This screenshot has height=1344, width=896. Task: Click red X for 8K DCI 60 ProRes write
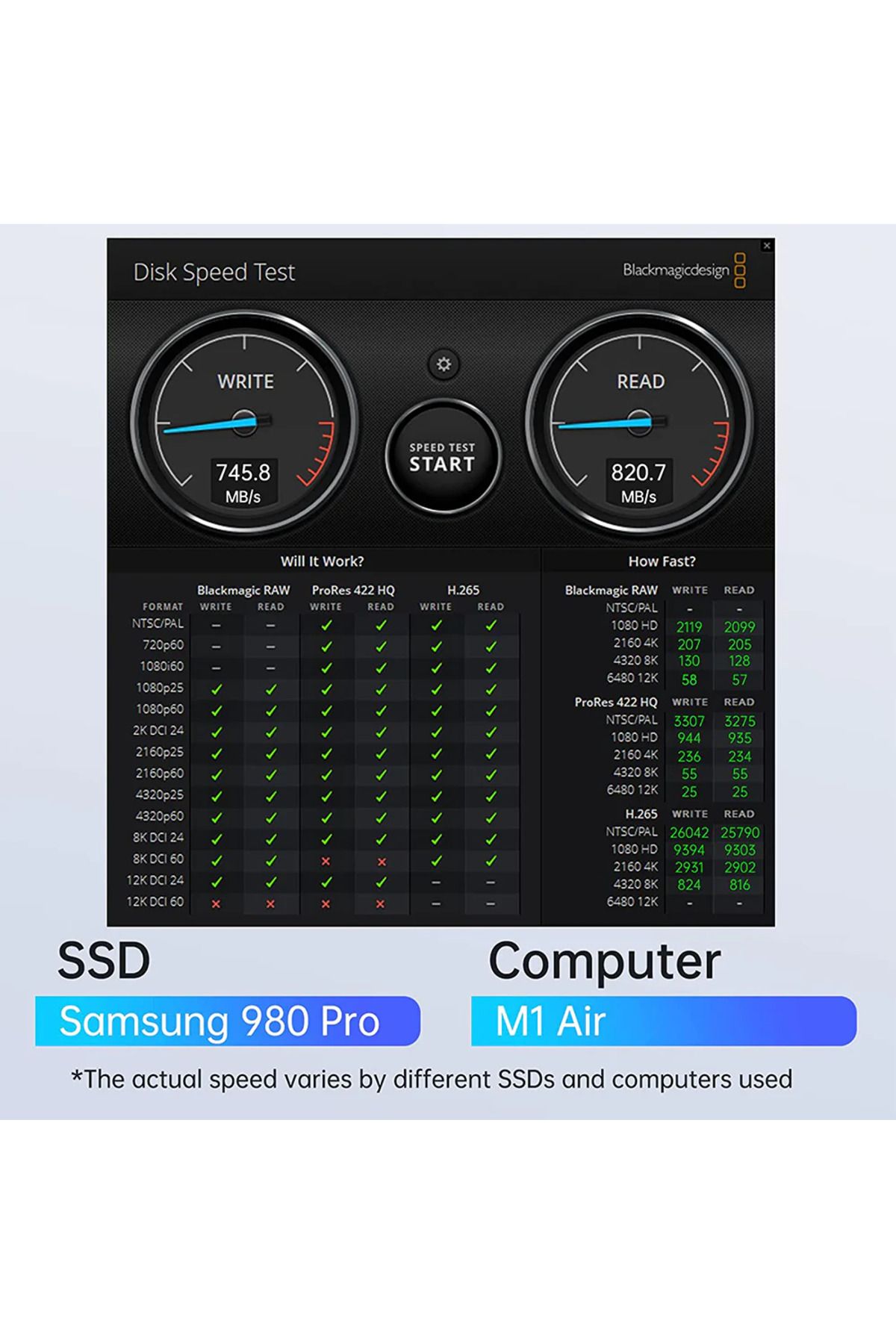(x=326, y=861)
